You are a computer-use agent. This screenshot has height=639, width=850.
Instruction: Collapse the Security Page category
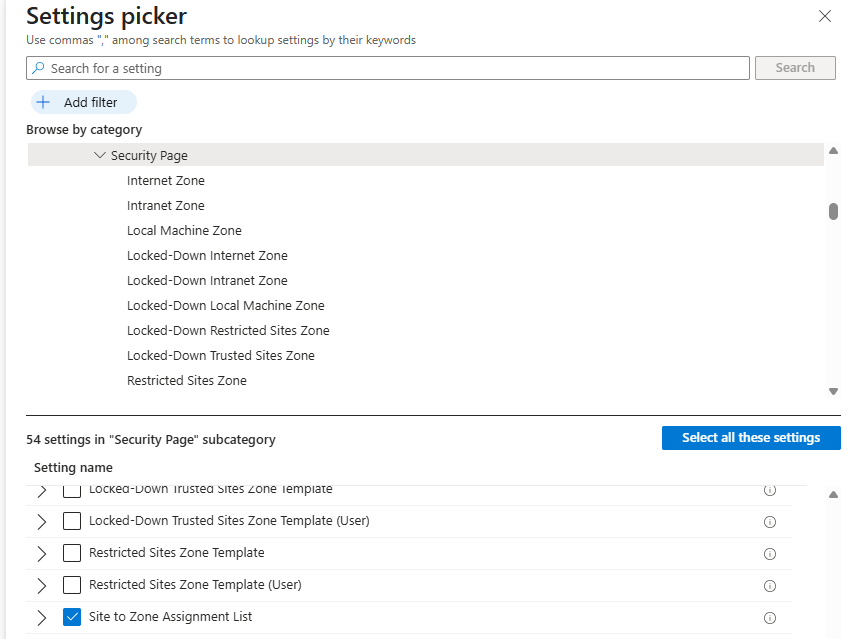pos(100,156)
